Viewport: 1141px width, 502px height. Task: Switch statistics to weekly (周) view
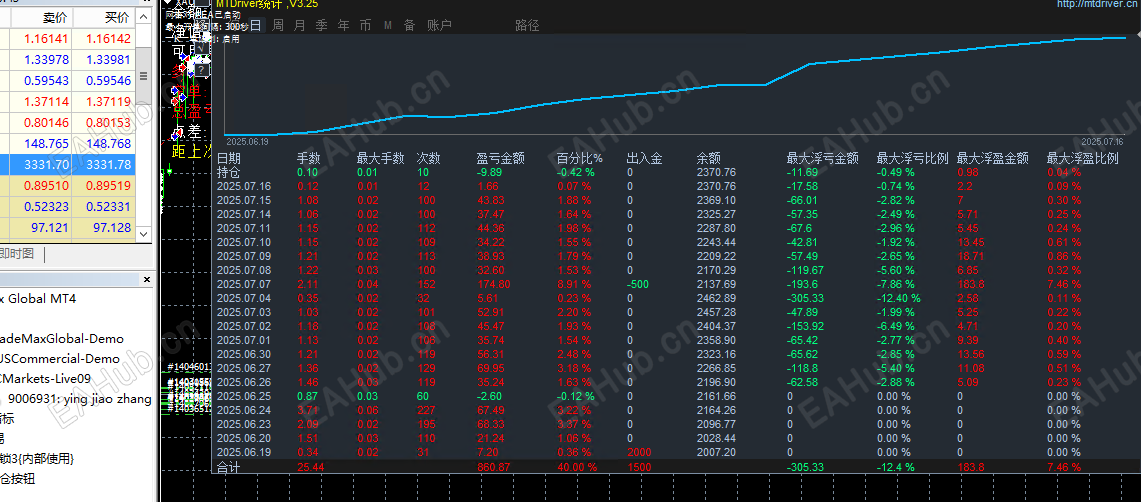click(278, 25)
